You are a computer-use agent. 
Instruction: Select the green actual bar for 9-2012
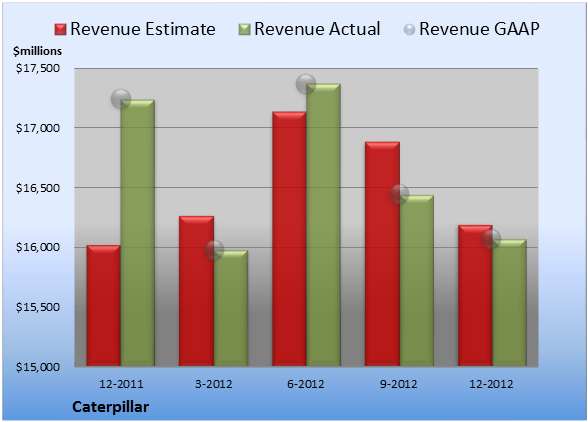point(416,281)
